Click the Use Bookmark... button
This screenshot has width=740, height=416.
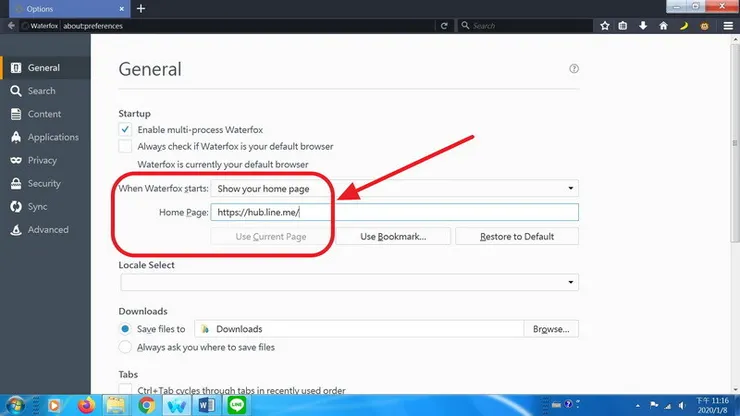393,237
